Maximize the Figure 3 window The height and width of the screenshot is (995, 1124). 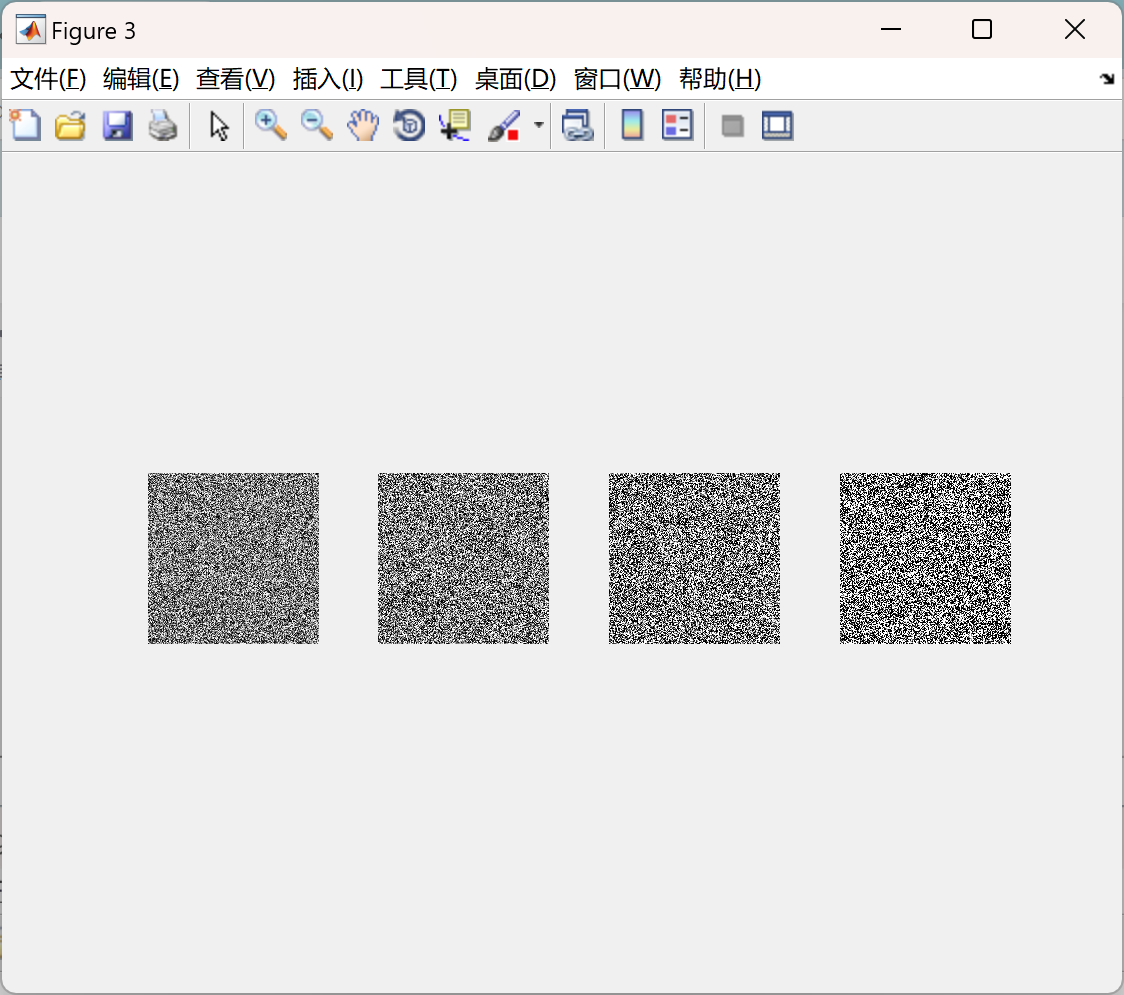click(x=981, y=29)
